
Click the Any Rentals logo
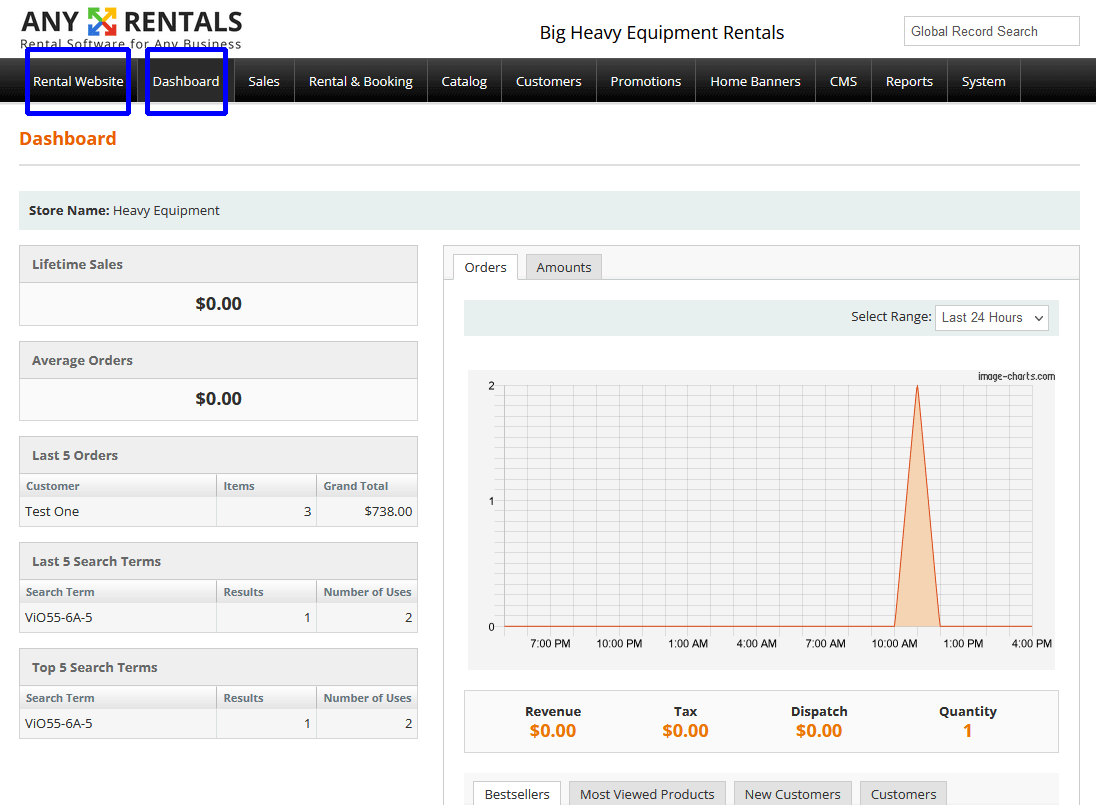tap(131, 28)
